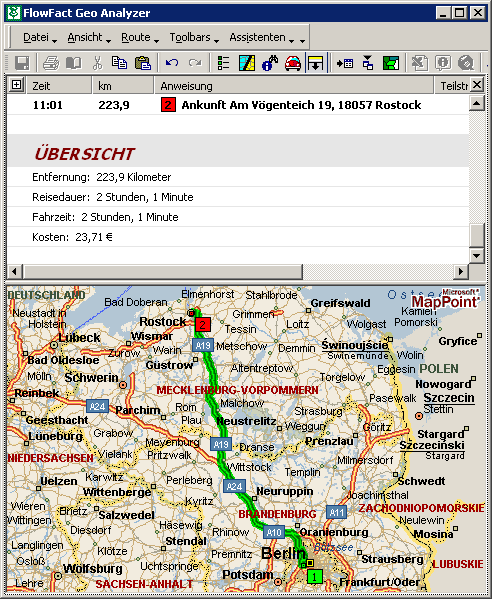492x599 pixels.
Task: Click the directions scroll down arrow
Action: point(477,255)
